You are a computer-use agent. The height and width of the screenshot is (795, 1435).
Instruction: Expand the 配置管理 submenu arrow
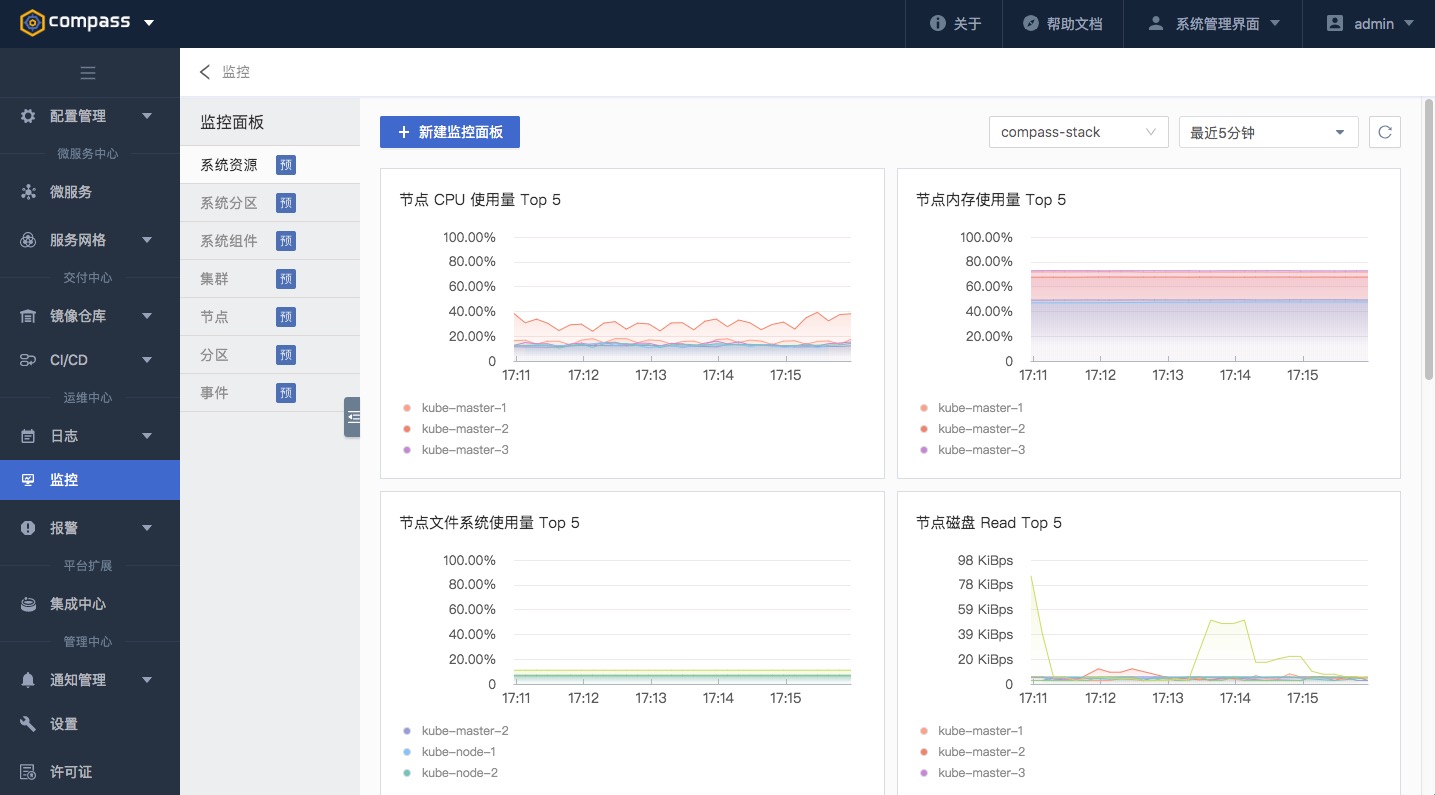pos(147,116)
